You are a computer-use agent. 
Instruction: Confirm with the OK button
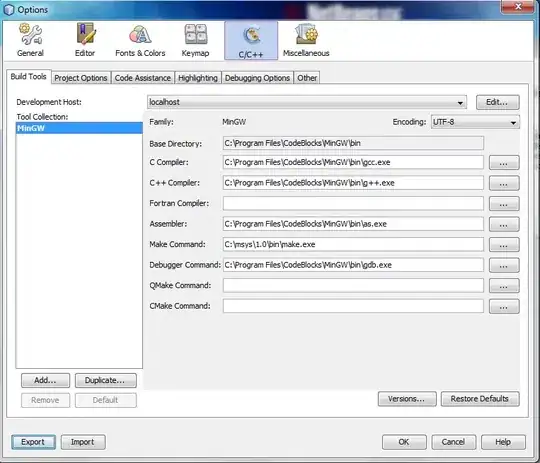tap(404, 442)
